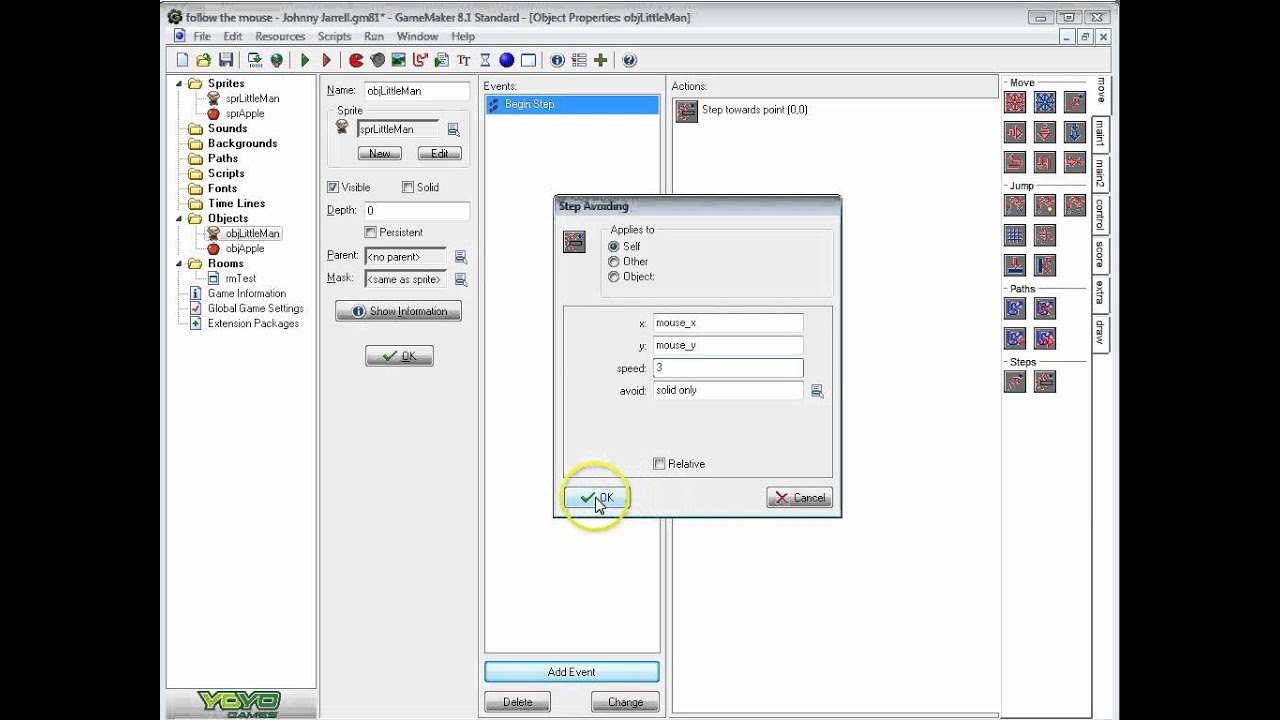Select the Set Friction action icon
This screenshot has width=1280, height=720.
[1075, 161]
